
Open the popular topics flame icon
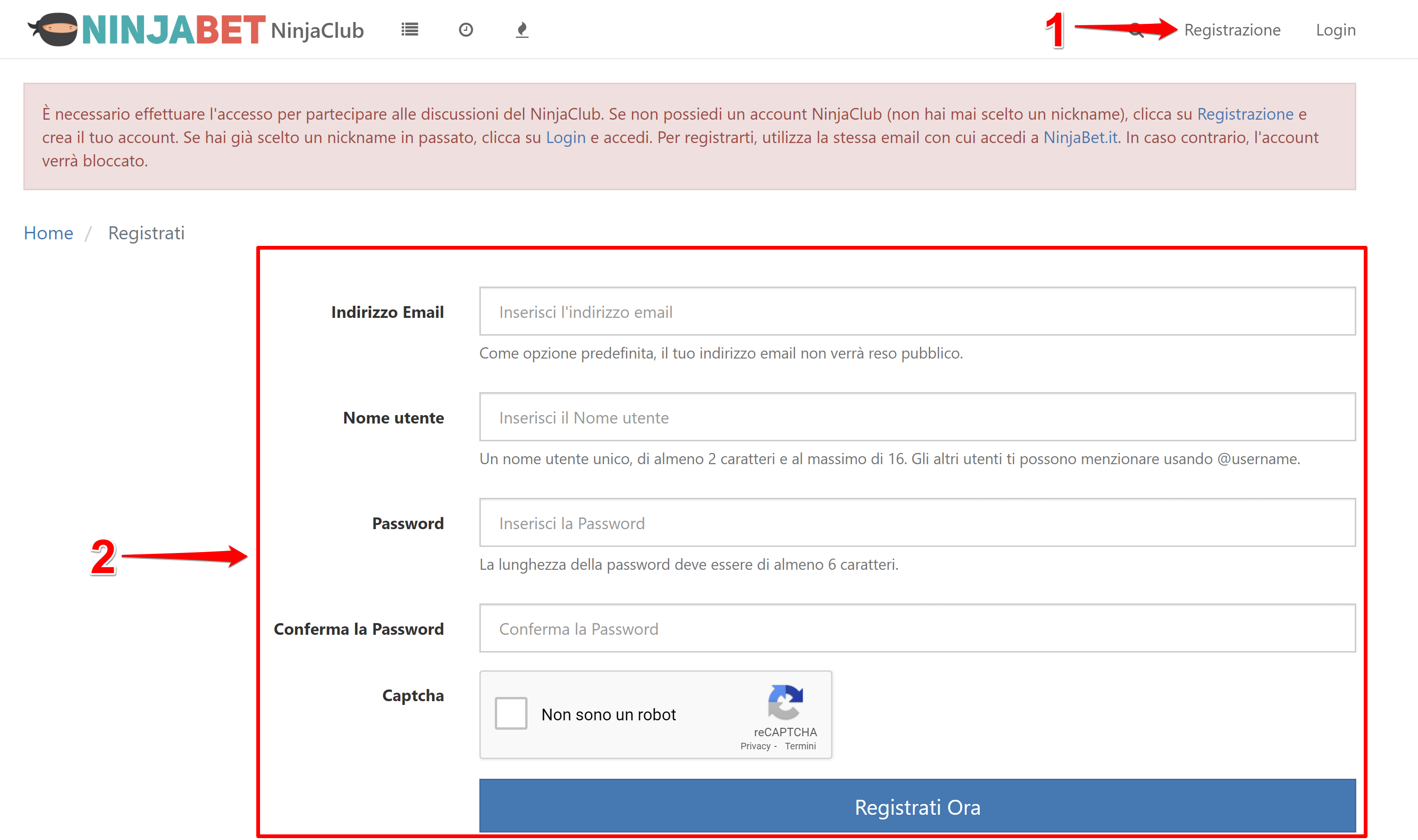(521, 29)
